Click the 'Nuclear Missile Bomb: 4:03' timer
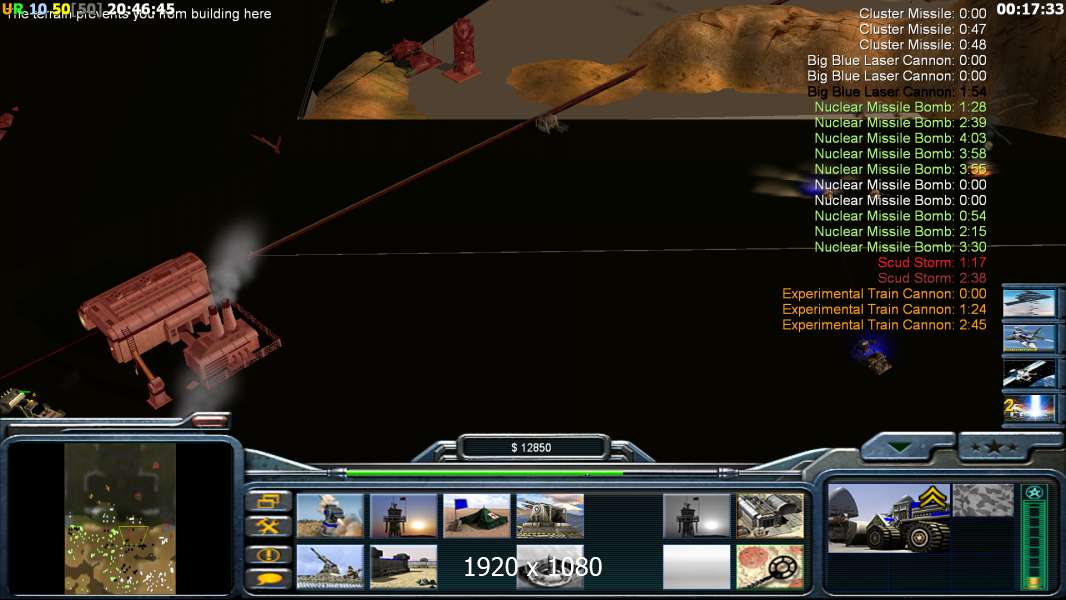The height and width of the screenshot is (600, 1066). (x=900, y=139)
